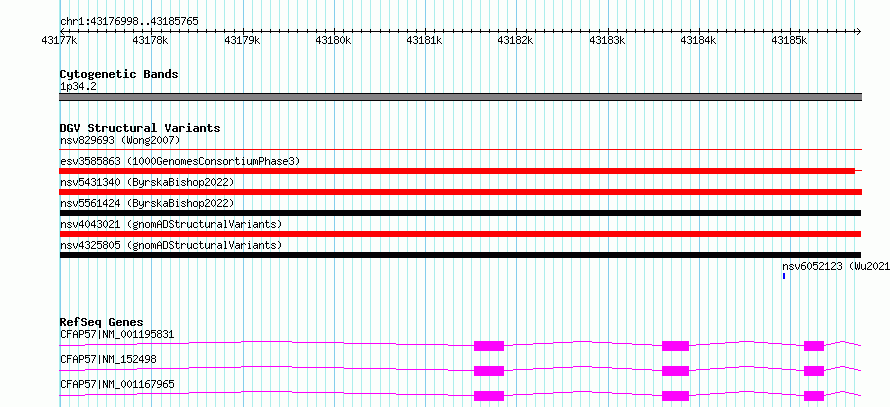Click the nsv5431340 (ByrskaBishop2022) label
The image size is (890, 407).
[147, 182]
